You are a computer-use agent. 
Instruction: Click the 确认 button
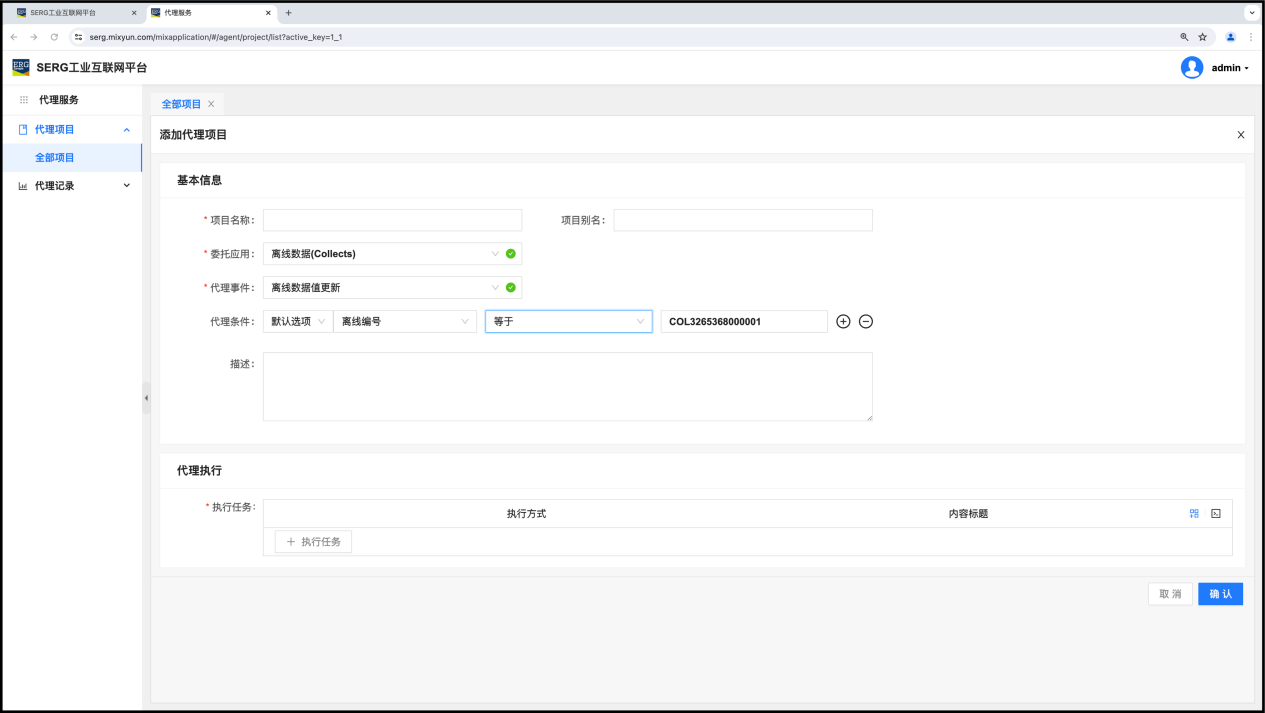pyautogui.click(x=1220, y=594)
